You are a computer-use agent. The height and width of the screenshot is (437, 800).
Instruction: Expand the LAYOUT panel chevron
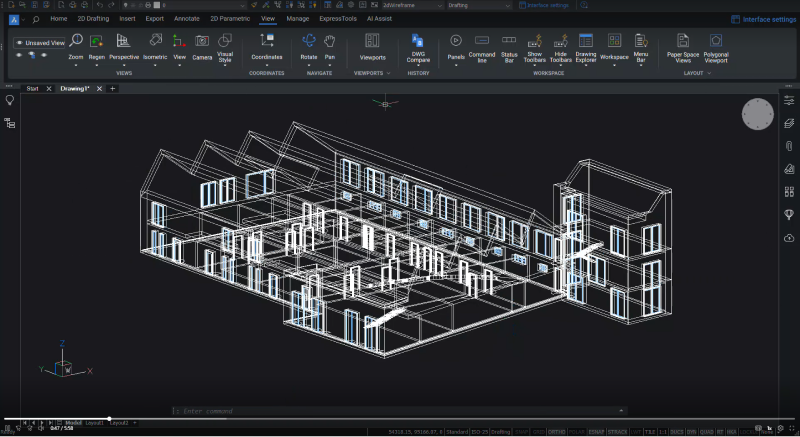point(709,73)
